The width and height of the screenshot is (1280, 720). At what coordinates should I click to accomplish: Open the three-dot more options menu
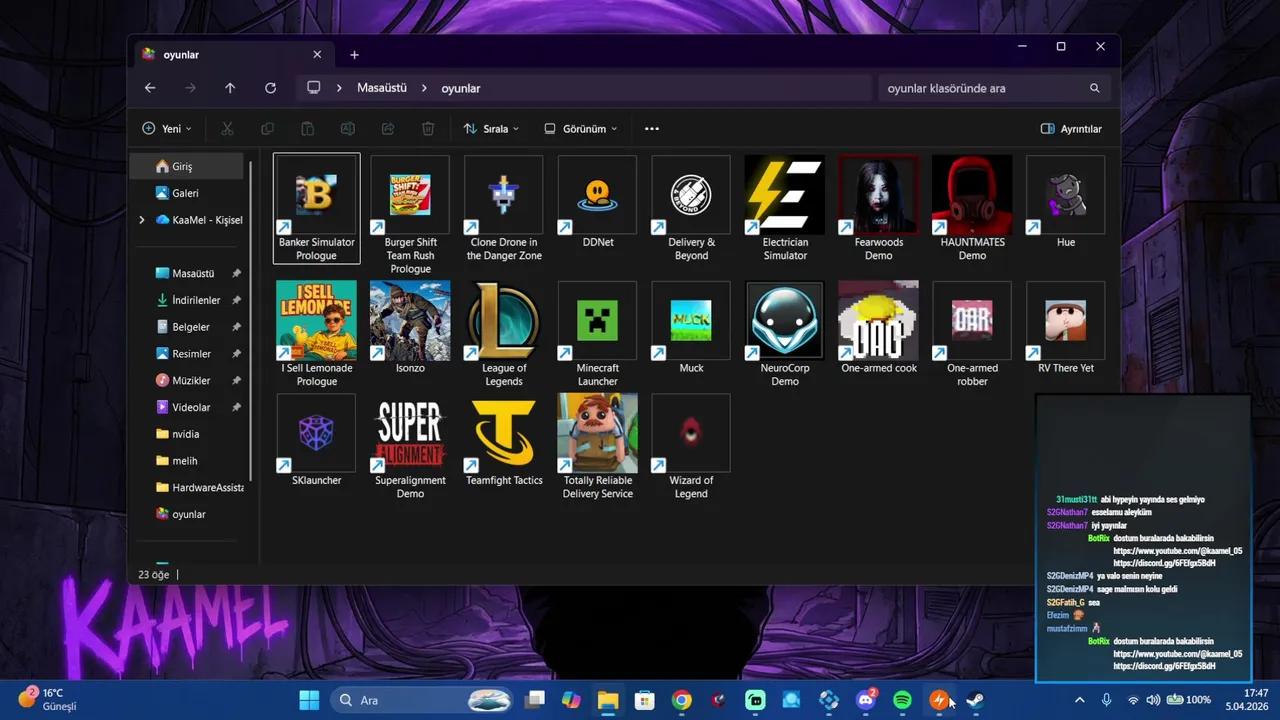point(652,129)
